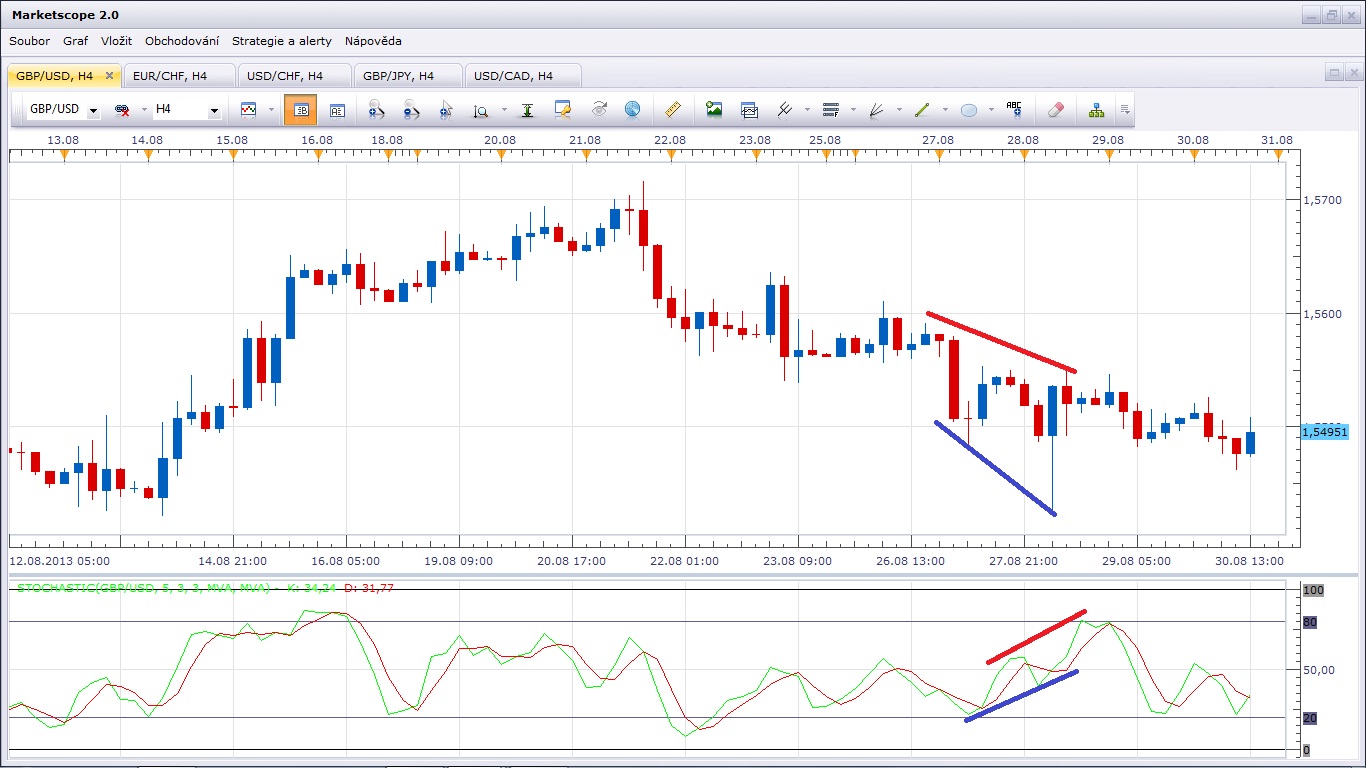1366x768 pixels.
Task: Click the stochastic 20 level label
Action: (x=1310, y=718)
